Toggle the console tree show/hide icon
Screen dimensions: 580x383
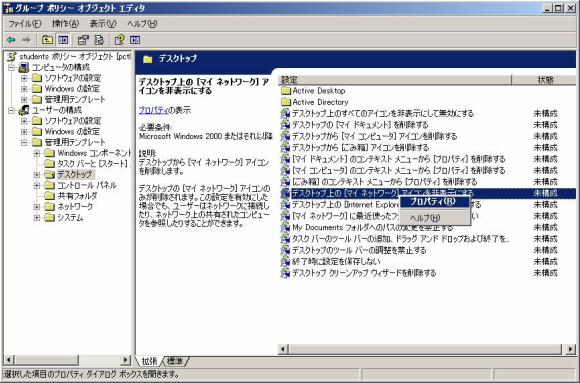click(x=63, y=40)
